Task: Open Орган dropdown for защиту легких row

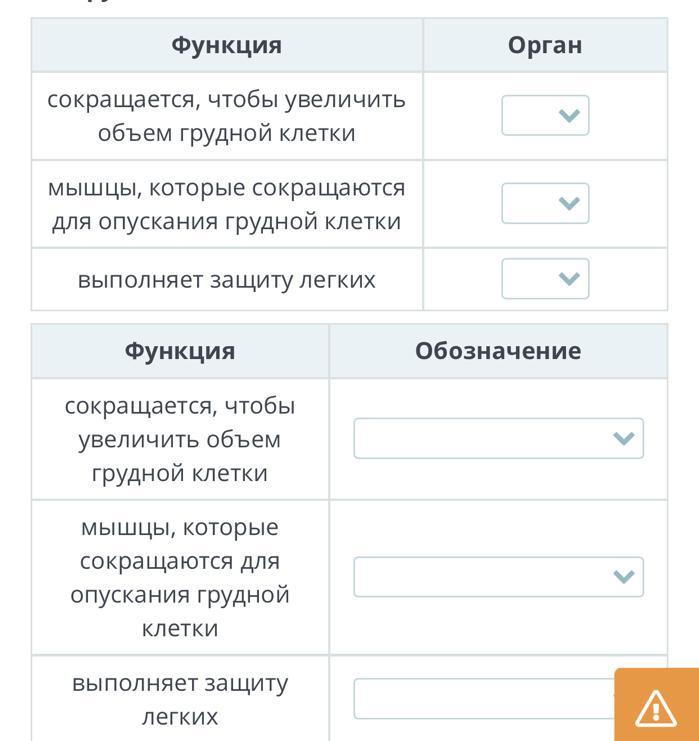Action: click(545, 279)
